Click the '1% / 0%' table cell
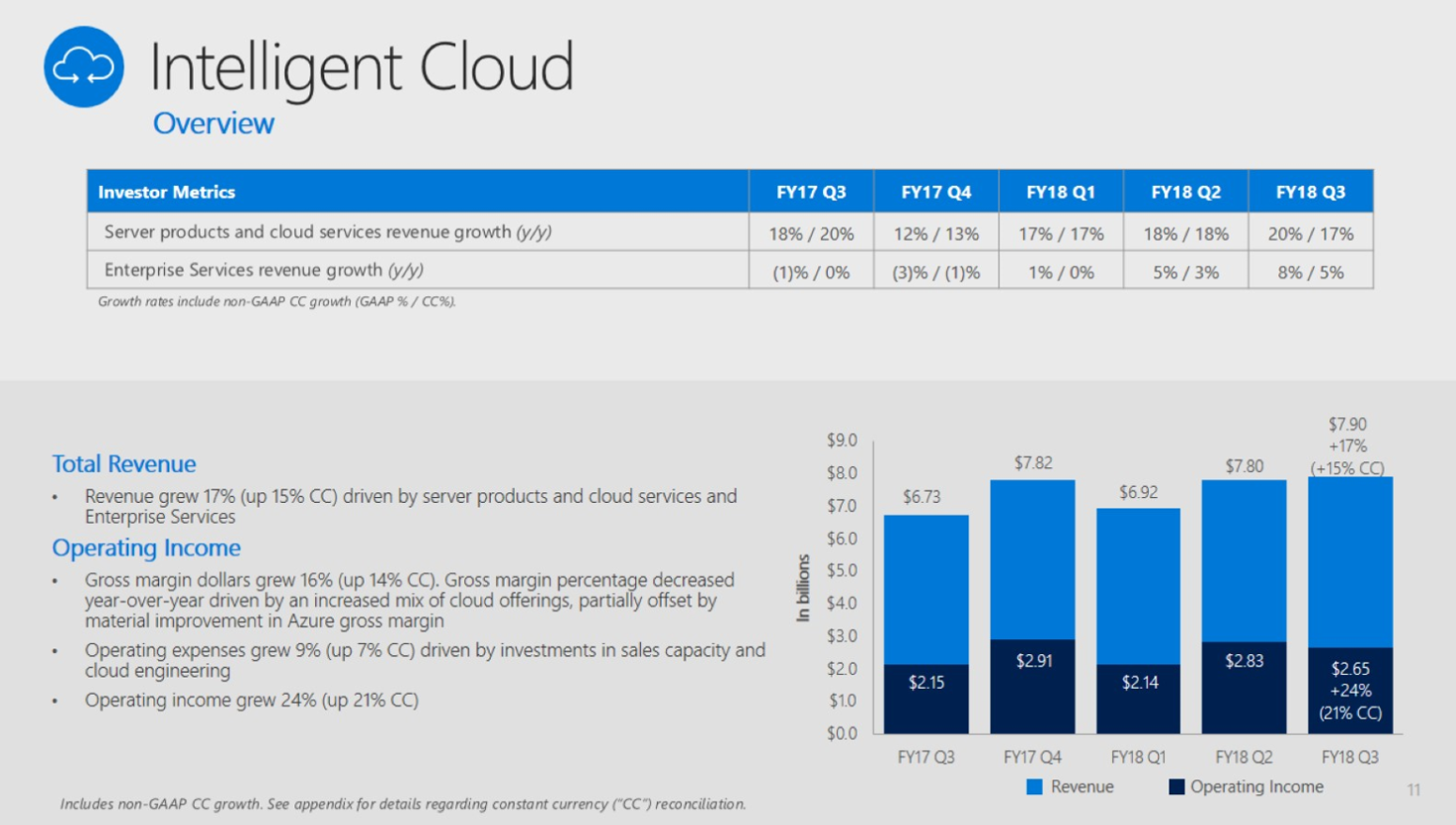 [x=1060, y=272]
